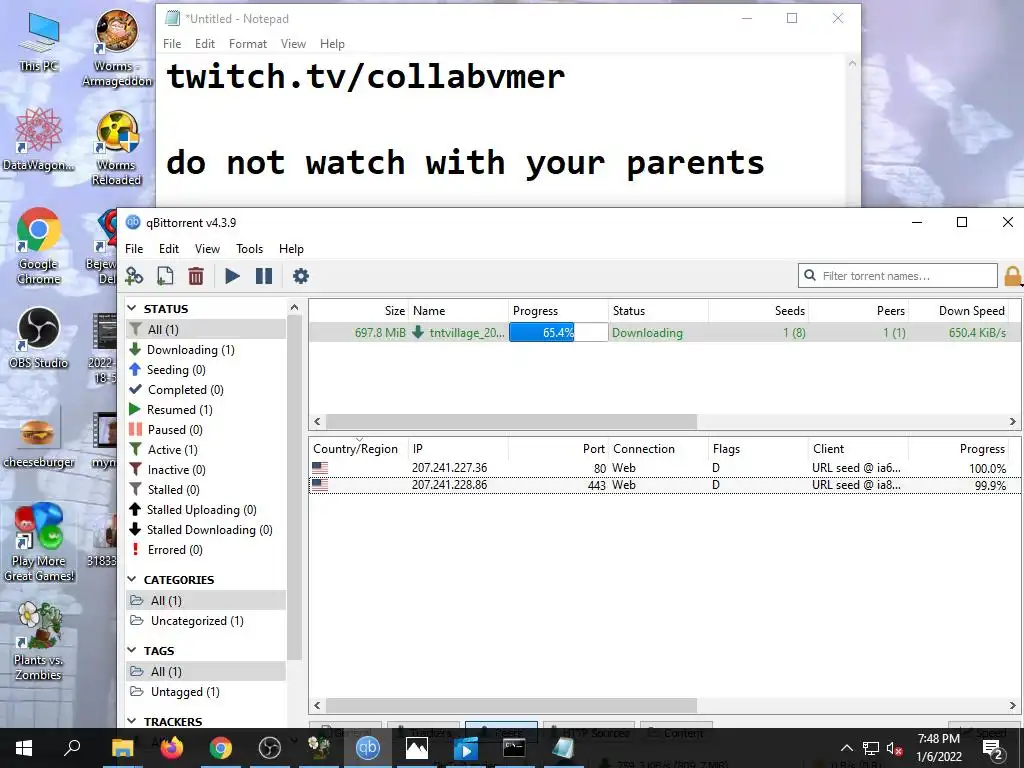Open Play More Great Games shortcut
The height and width of the screenshot is (768, 1024).
click(39, 542)
